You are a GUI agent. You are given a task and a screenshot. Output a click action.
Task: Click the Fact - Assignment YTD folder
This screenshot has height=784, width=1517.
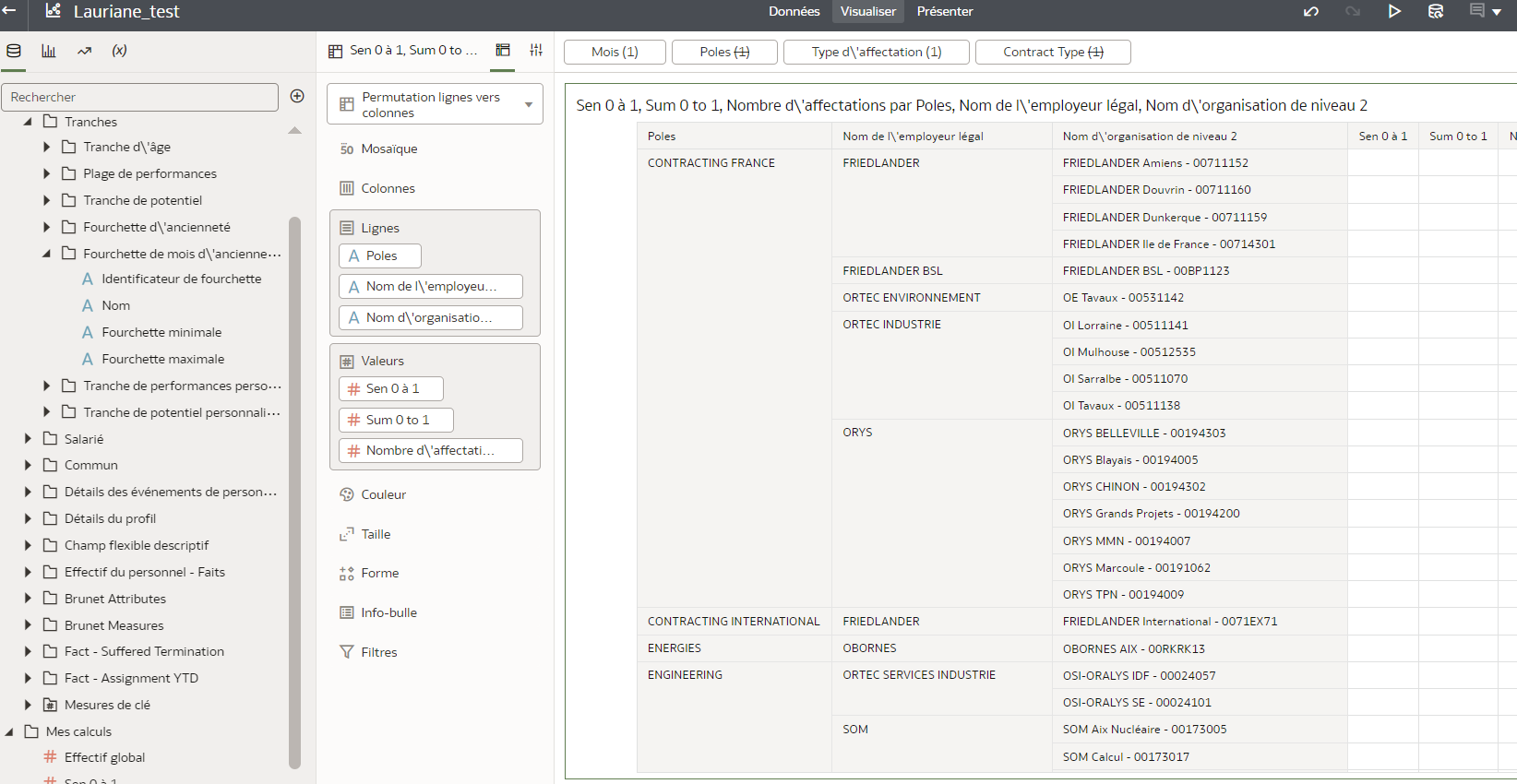coord(131,678)
